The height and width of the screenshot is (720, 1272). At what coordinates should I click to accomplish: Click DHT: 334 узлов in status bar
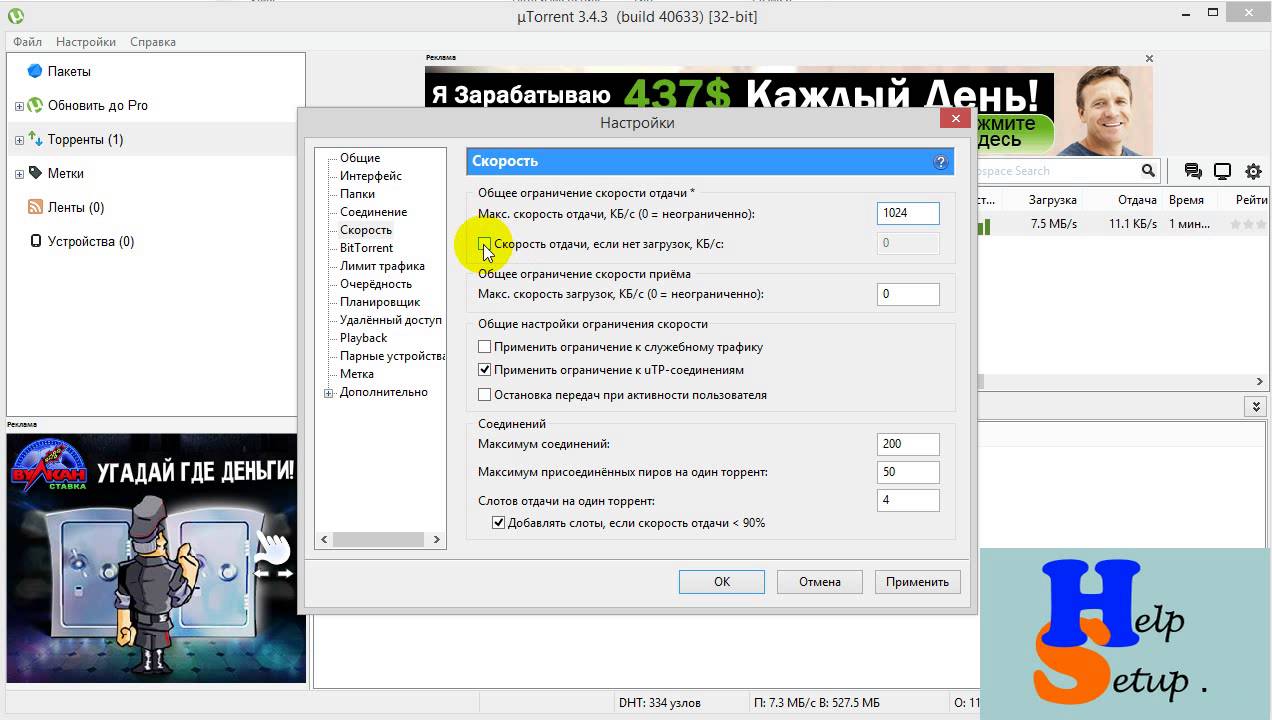pyautogui.click(x=660, y=703)
